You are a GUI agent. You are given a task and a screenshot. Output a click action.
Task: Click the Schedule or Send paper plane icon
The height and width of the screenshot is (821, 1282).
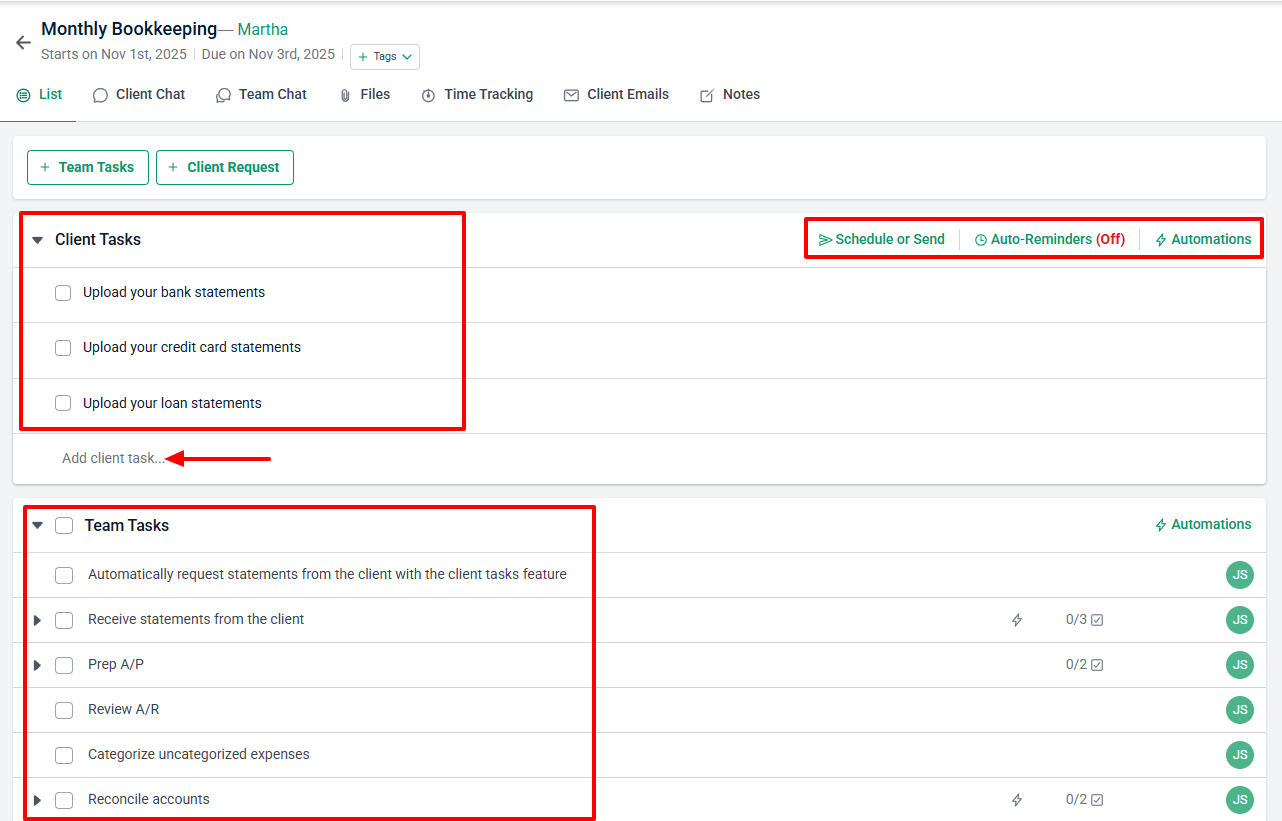(825, 239)
